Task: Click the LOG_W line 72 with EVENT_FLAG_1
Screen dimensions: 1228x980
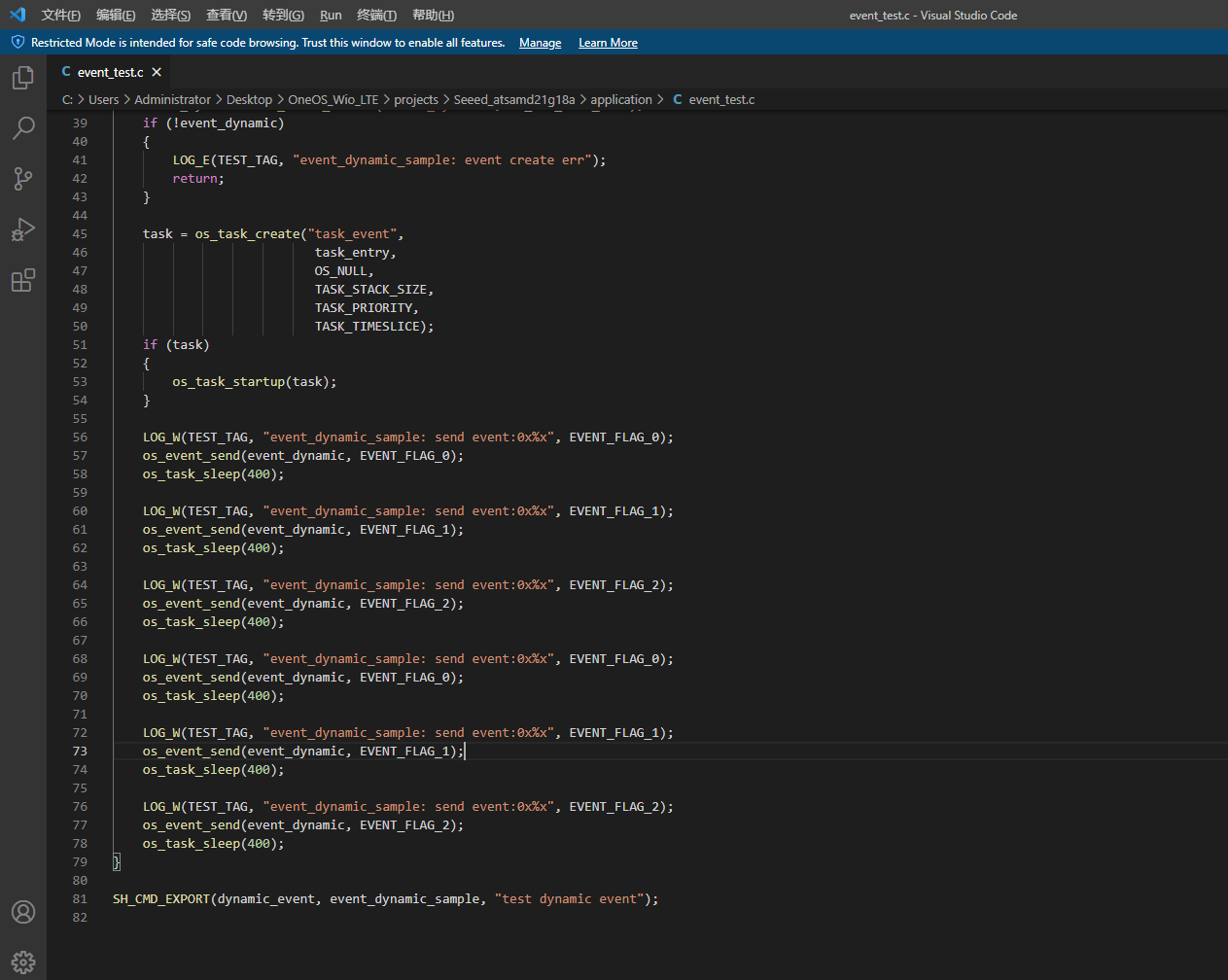Action: 408,733
